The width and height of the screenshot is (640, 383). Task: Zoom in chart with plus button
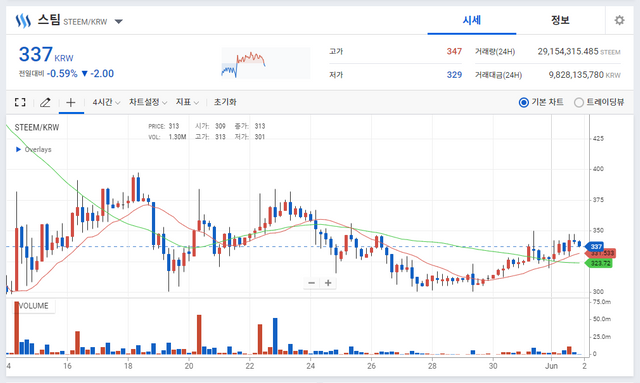(x=328, y=283)
